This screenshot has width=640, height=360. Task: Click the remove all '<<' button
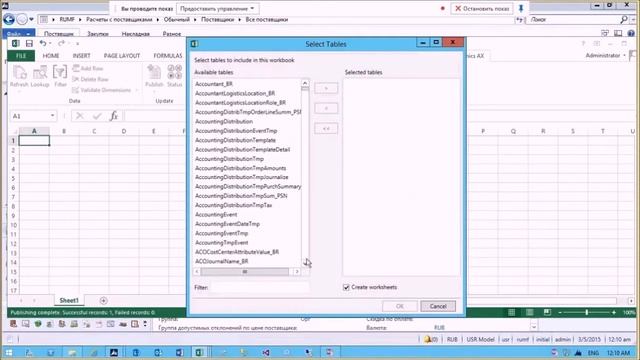click(326, 129)
